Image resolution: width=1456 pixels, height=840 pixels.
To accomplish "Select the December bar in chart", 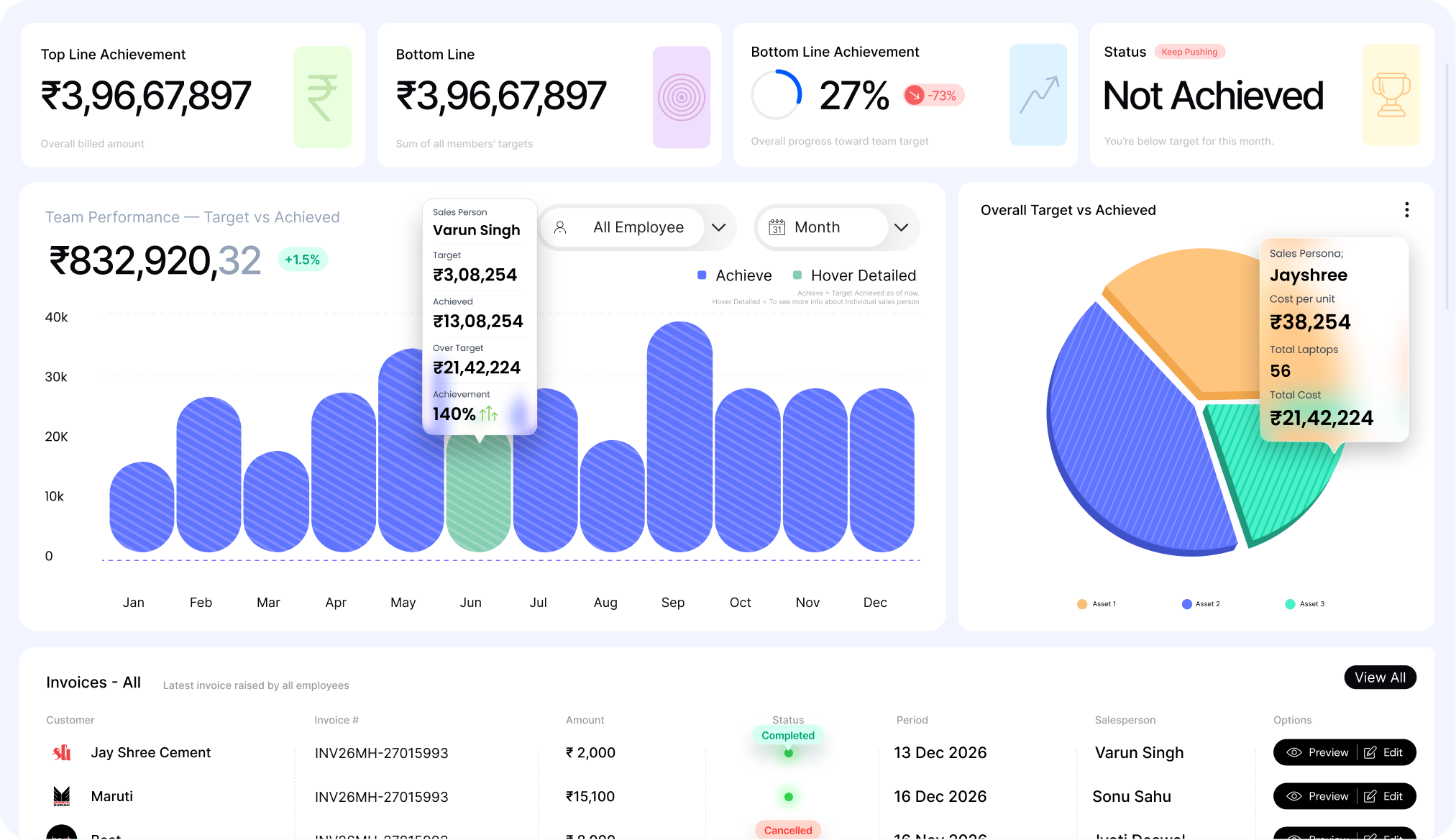I will click(x=882, y=470).
